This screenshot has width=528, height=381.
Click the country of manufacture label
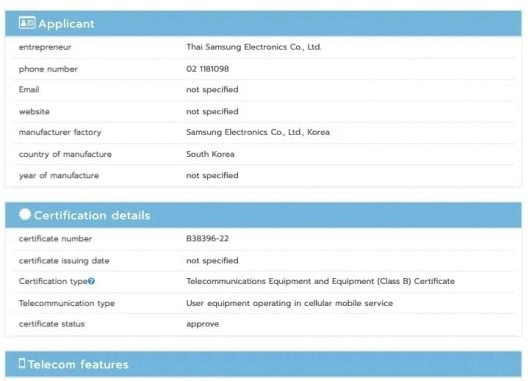point(65,154)
